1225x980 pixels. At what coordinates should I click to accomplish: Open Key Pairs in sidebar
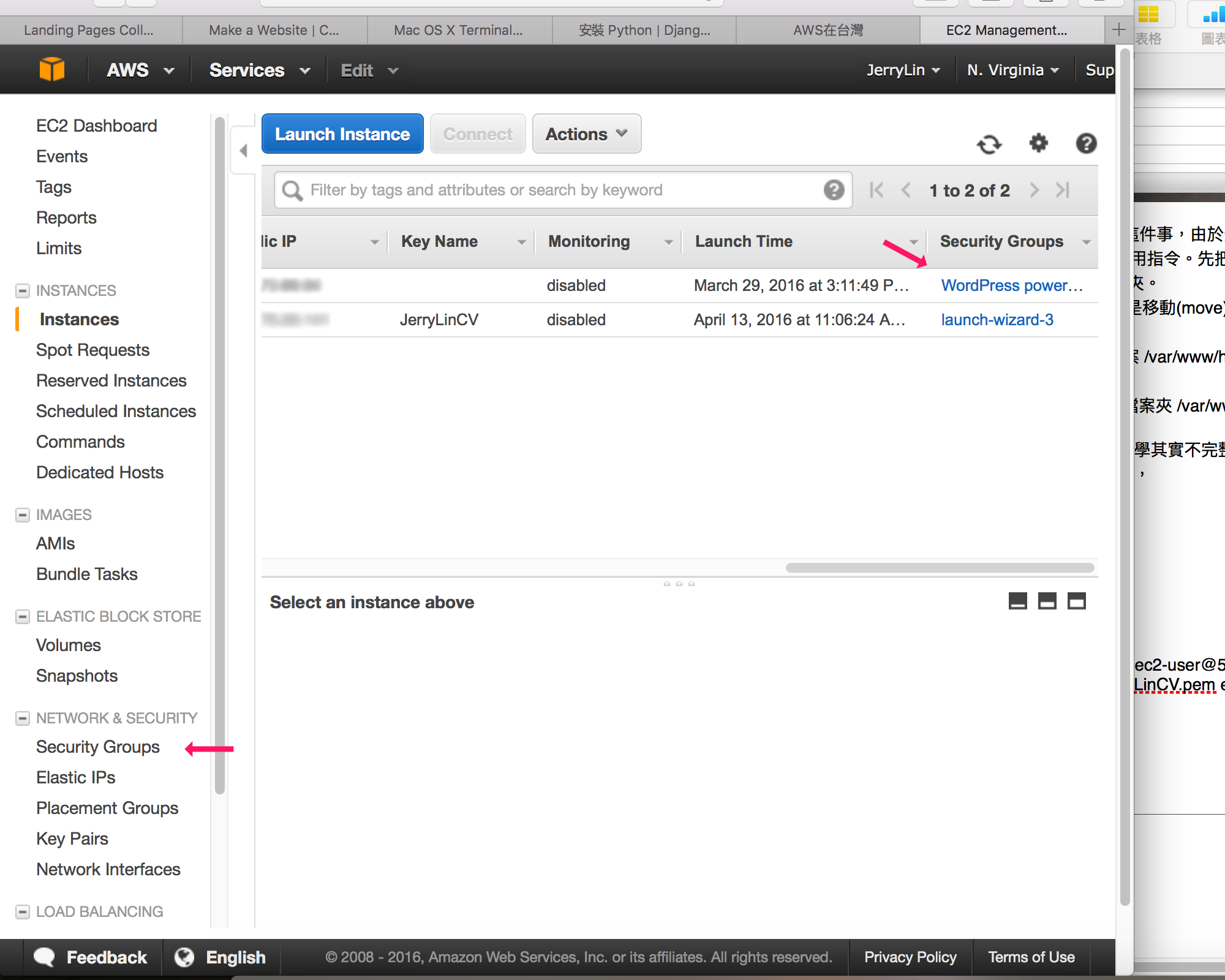[72, 839]
